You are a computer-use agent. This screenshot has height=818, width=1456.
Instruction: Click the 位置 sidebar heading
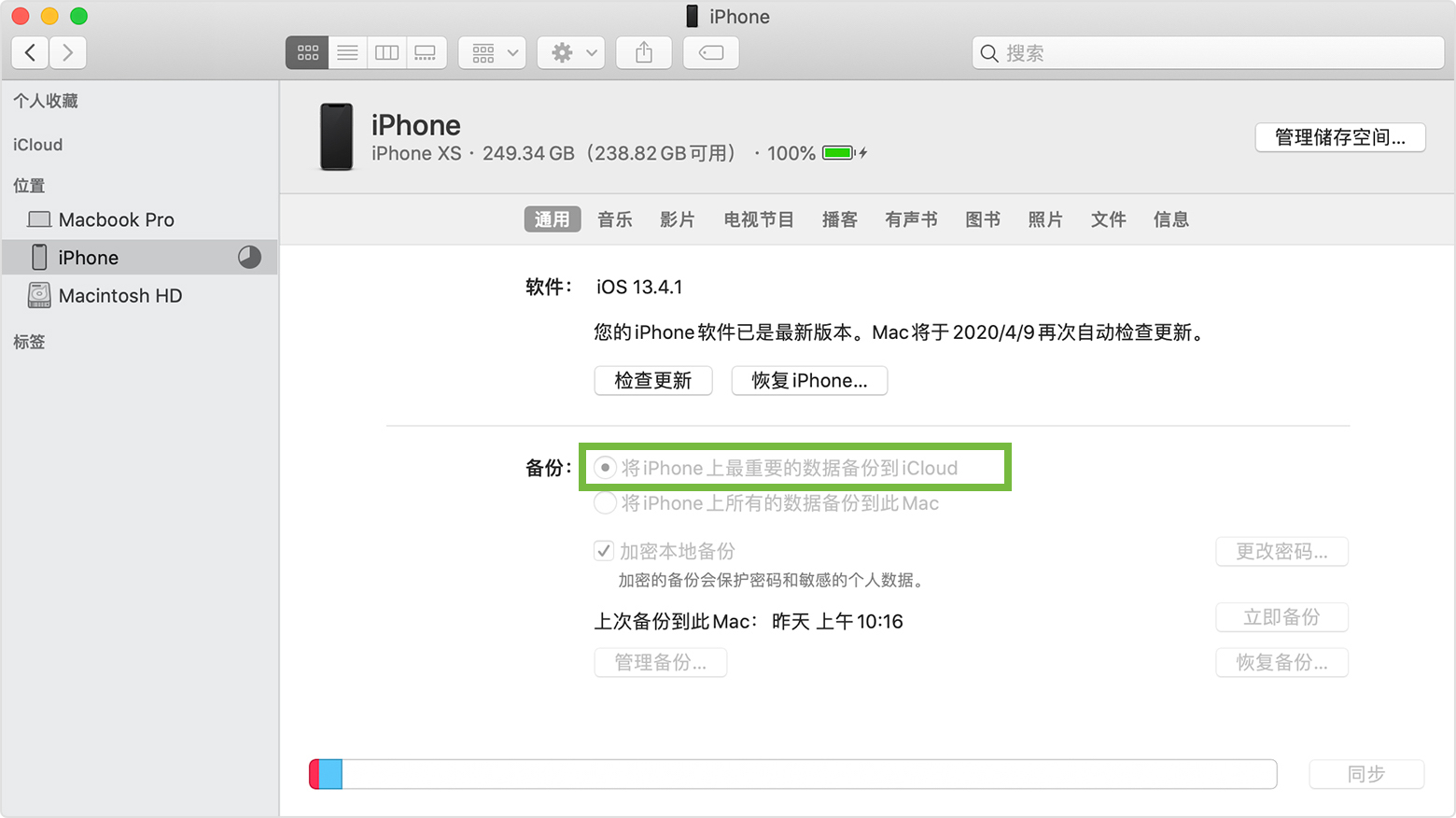click(29, 185)
